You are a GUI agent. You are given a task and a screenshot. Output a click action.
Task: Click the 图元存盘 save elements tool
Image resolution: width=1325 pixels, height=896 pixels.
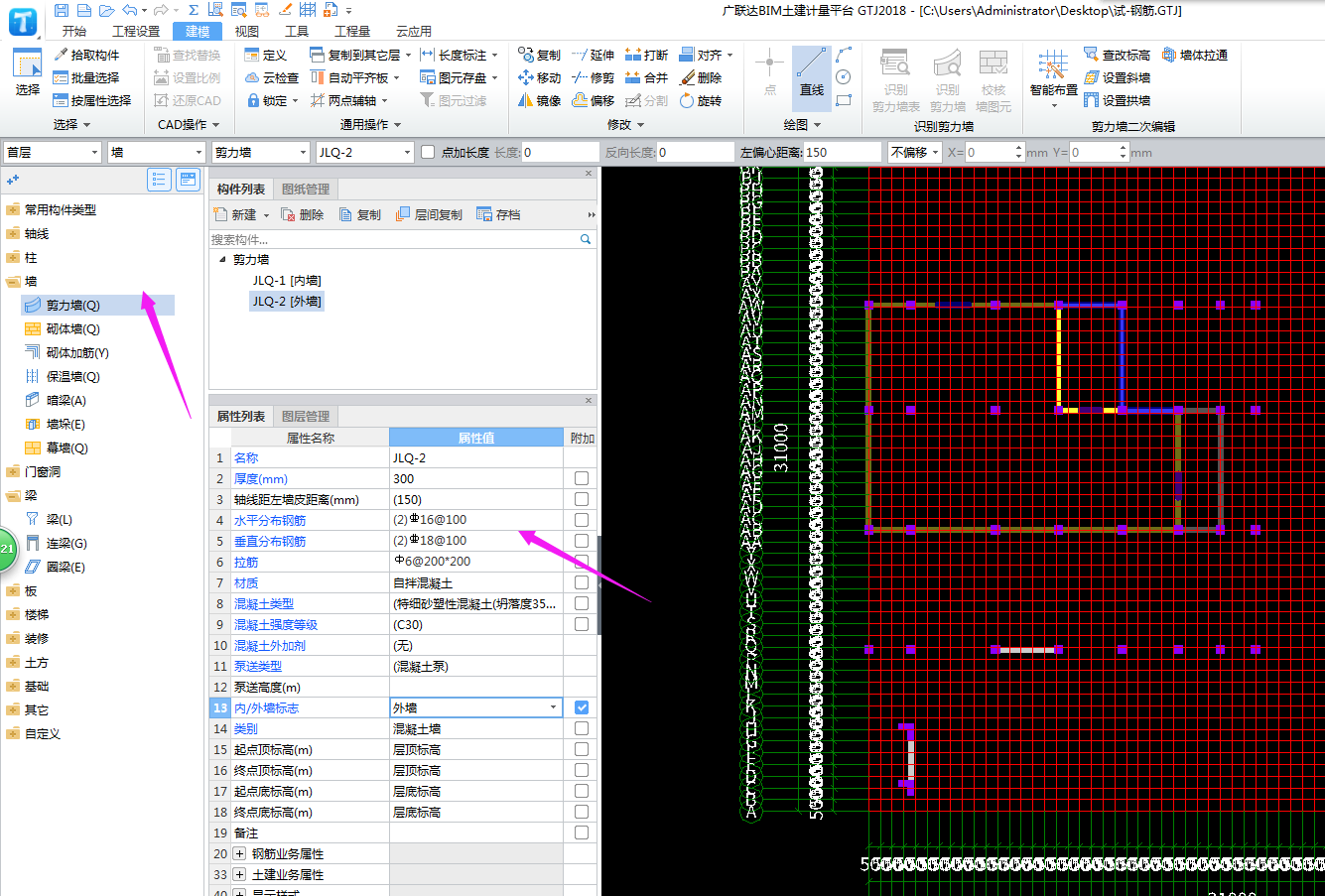click(458, 77)
